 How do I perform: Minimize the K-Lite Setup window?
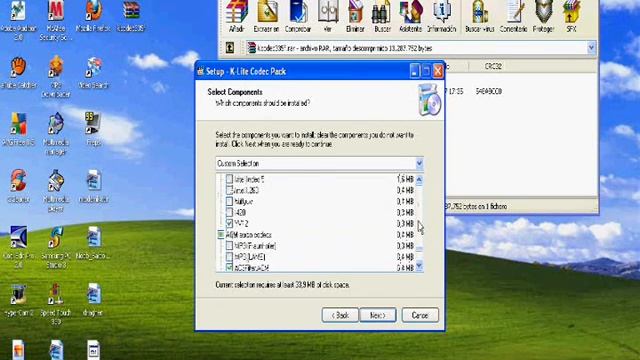point(414,71)
